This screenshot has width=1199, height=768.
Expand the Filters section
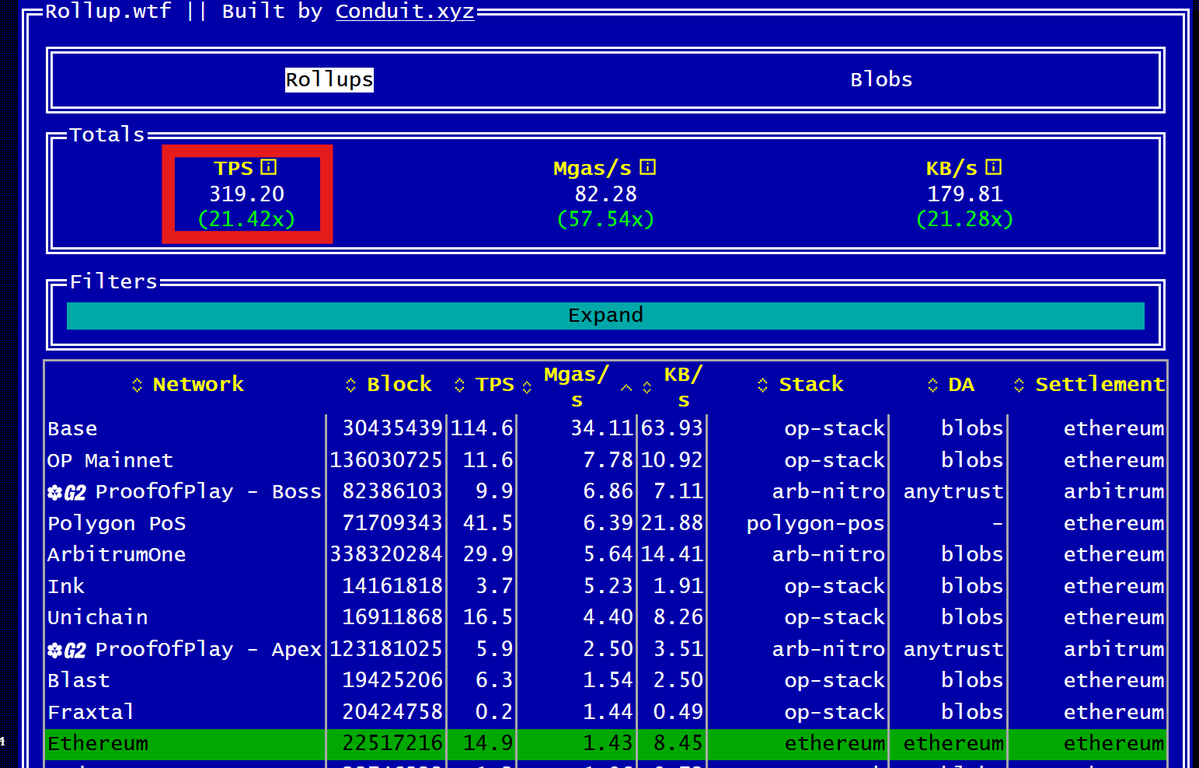point(606,315)
